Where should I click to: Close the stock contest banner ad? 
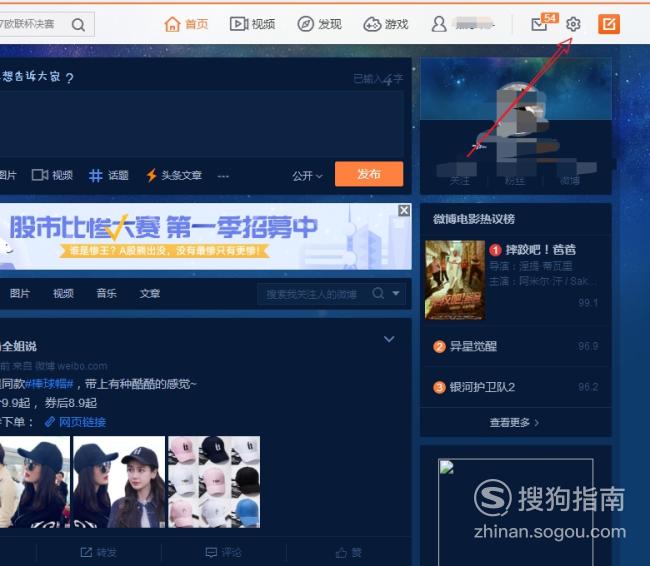[404, 210]
